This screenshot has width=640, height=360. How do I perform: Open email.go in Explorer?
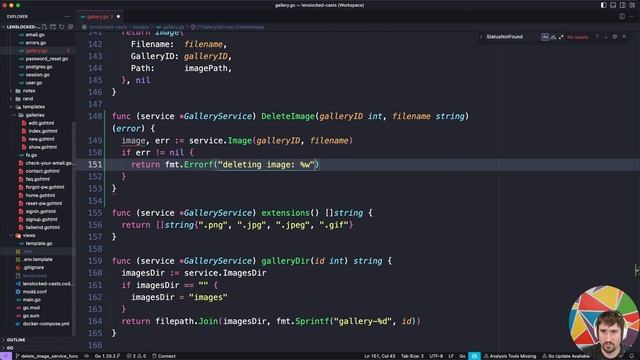(35, 35)
